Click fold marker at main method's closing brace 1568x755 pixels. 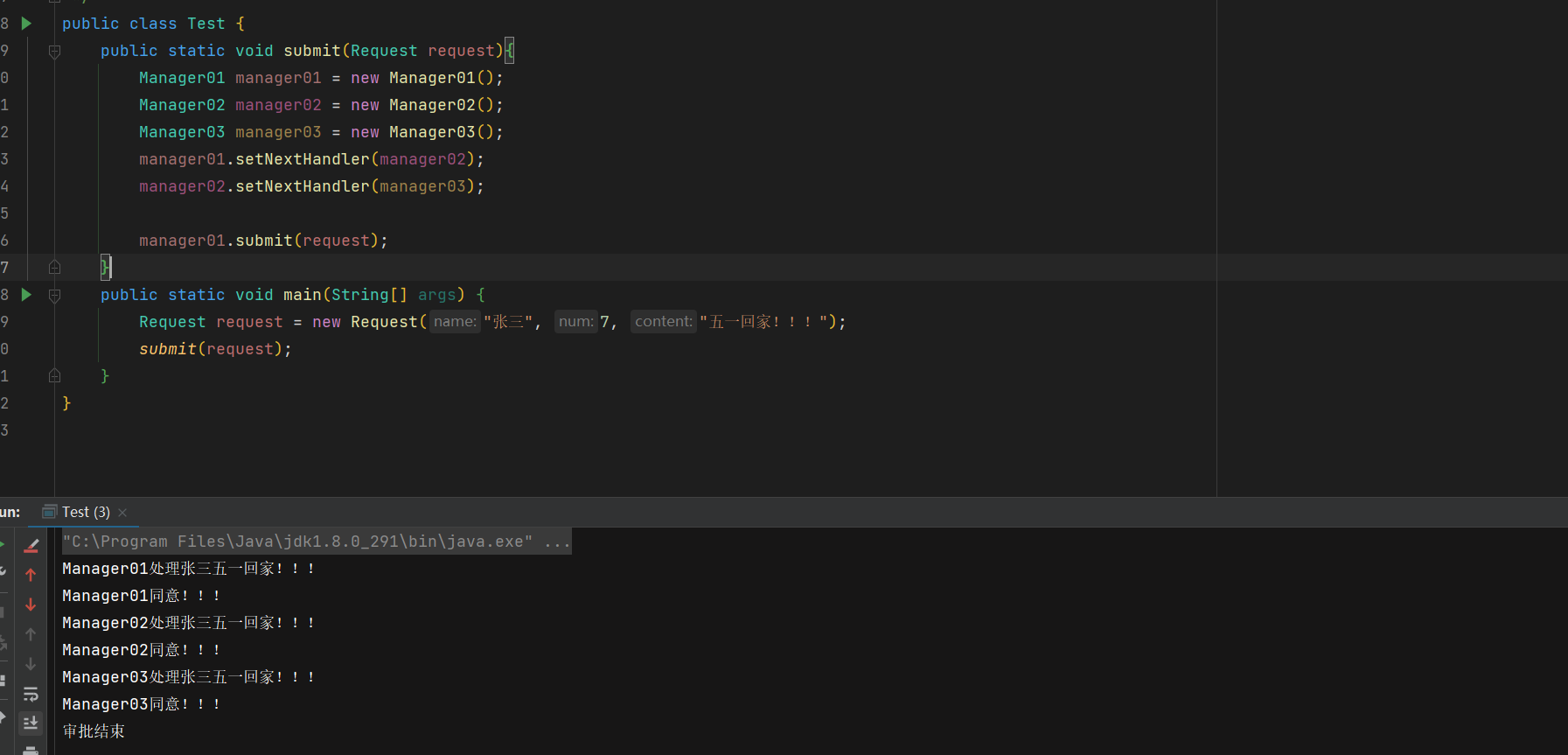point(54,376)
